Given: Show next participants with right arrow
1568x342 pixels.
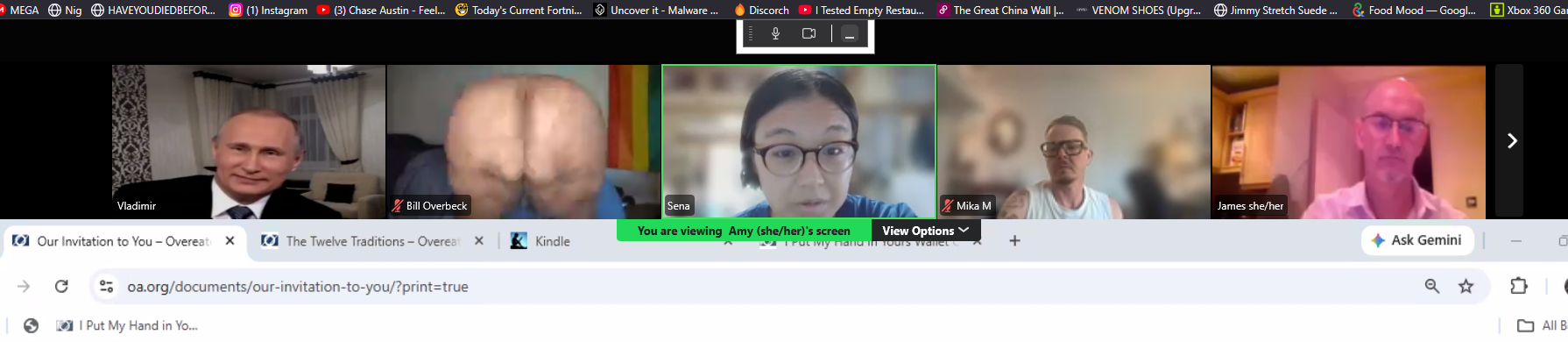Looking at the screenshot, I should [x=1511, y=140].
